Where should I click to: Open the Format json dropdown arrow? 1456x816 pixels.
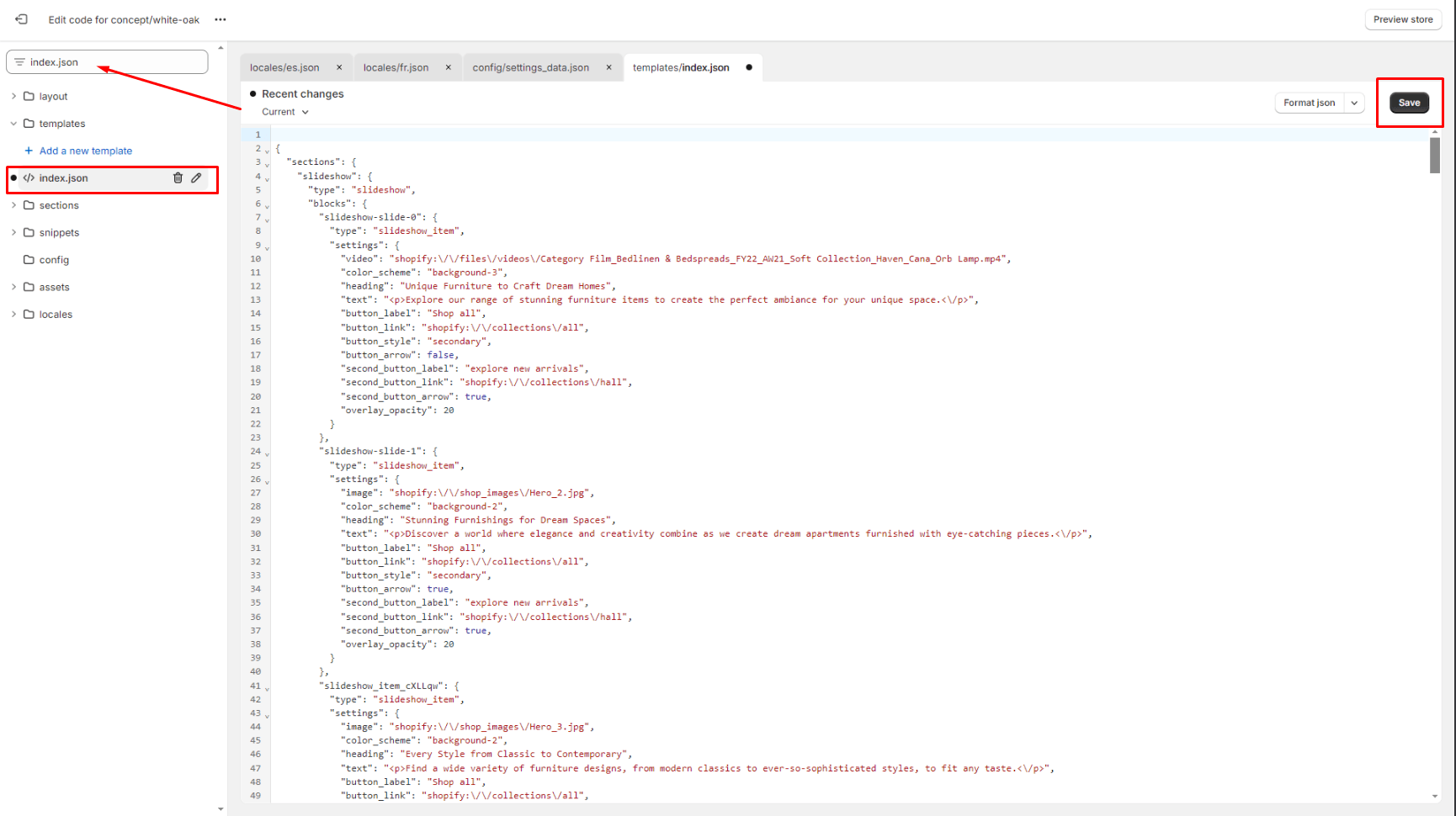click(x=1354, y=103)
